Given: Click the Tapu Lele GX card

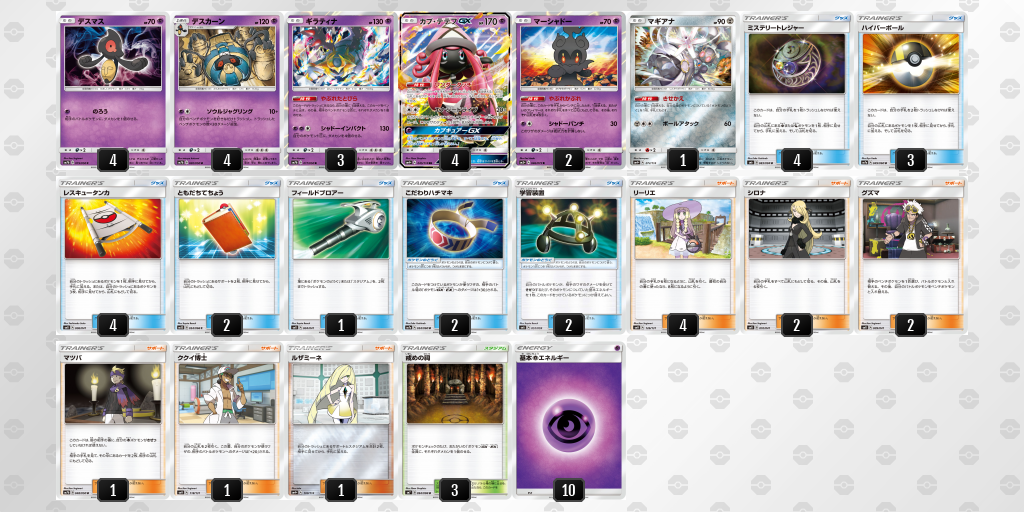Looking at the screenshot, I should click(455, 90).
